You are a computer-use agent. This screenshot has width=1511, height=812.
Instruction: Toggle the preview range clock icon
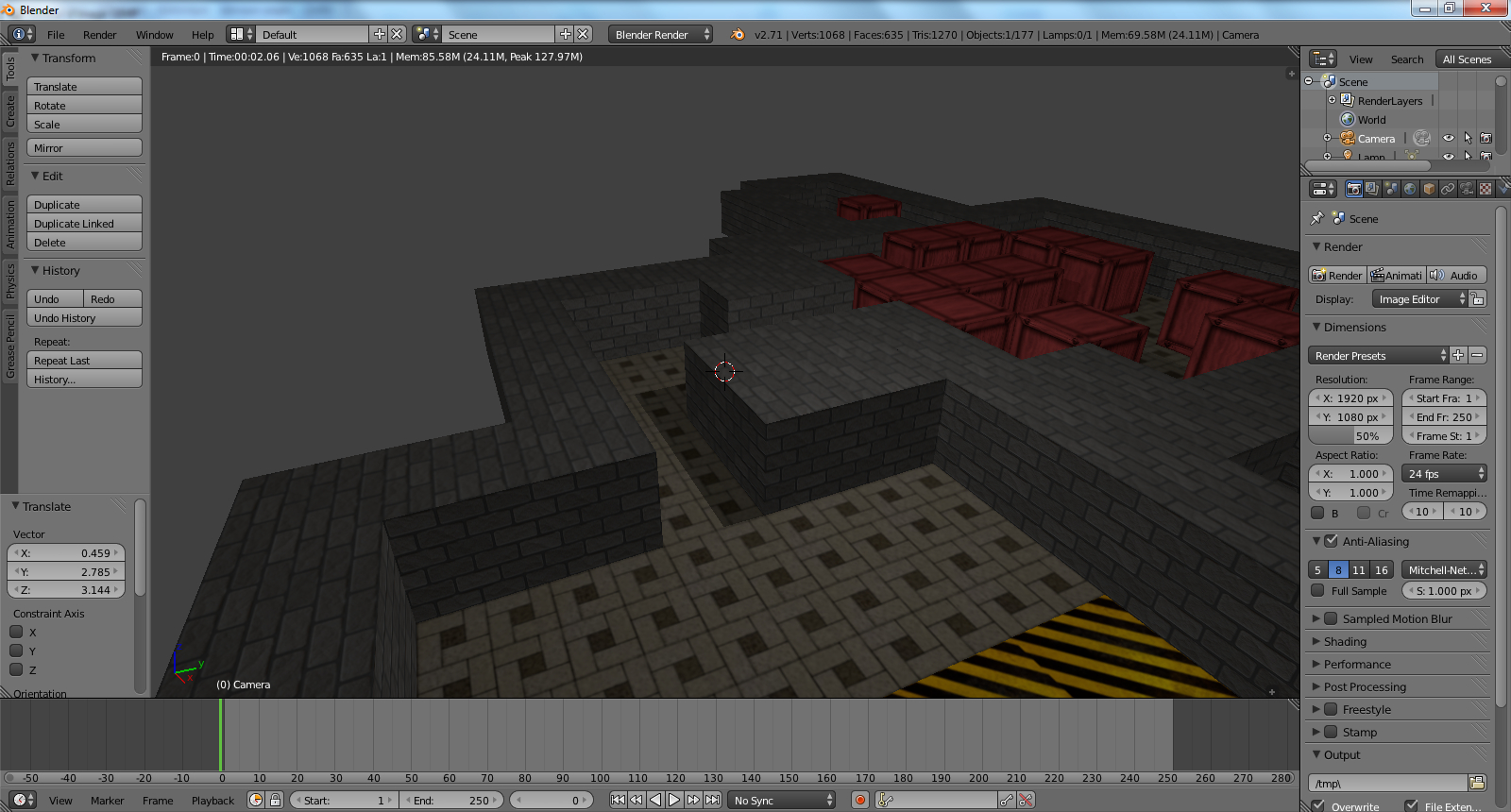tap(256, 800)
